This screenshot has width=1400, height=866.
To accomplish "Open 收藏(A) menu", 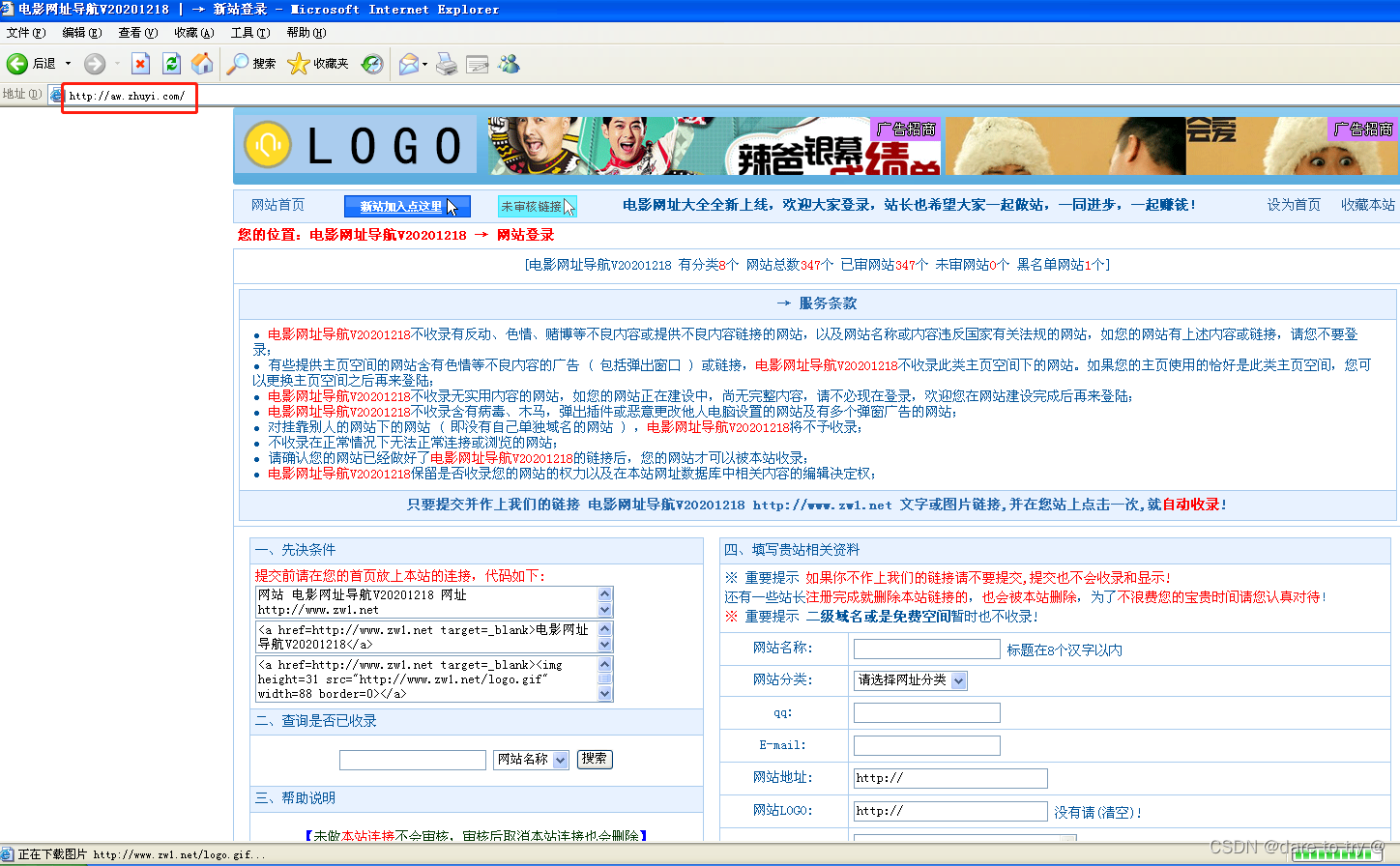I will pyautogui.click(x=194, y=33).
